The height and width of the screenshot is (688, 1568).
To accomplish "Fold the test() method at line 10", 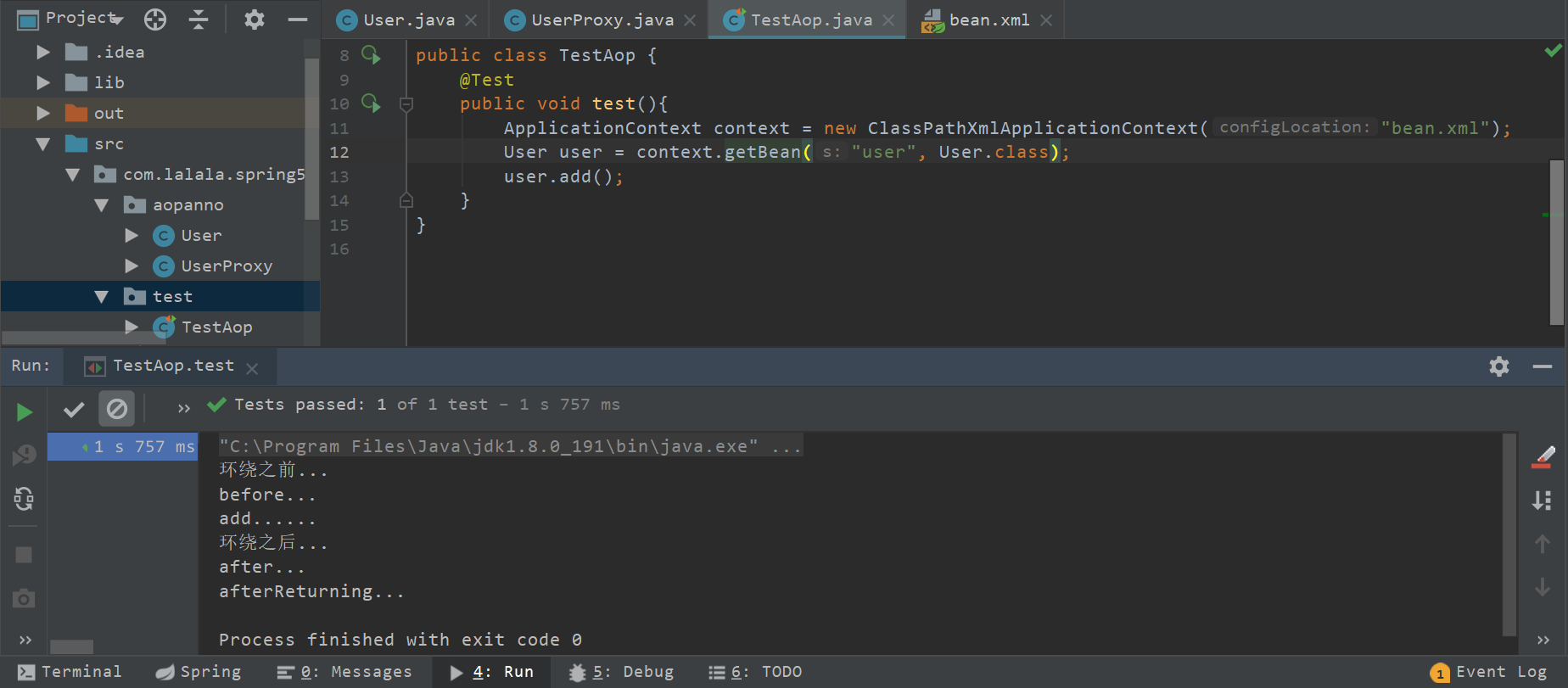I will (406, 104).
